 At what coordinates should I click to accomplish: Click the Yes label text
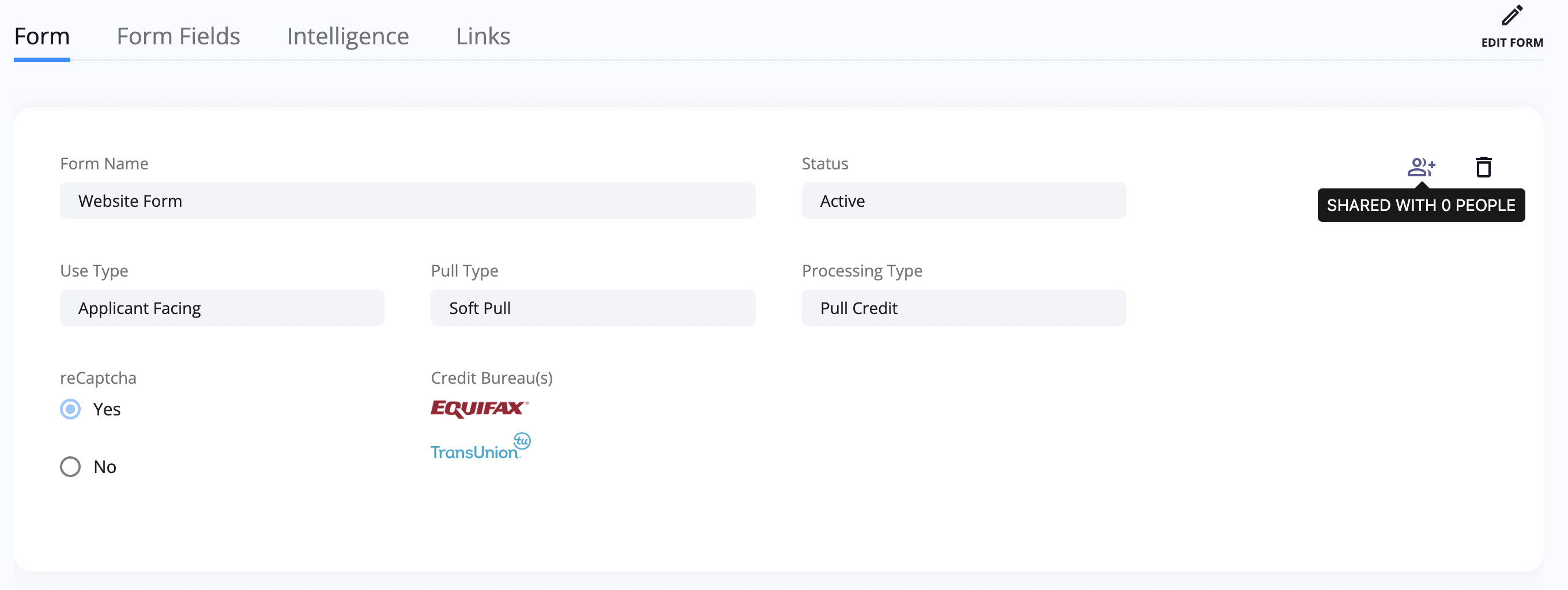point(107,409)
